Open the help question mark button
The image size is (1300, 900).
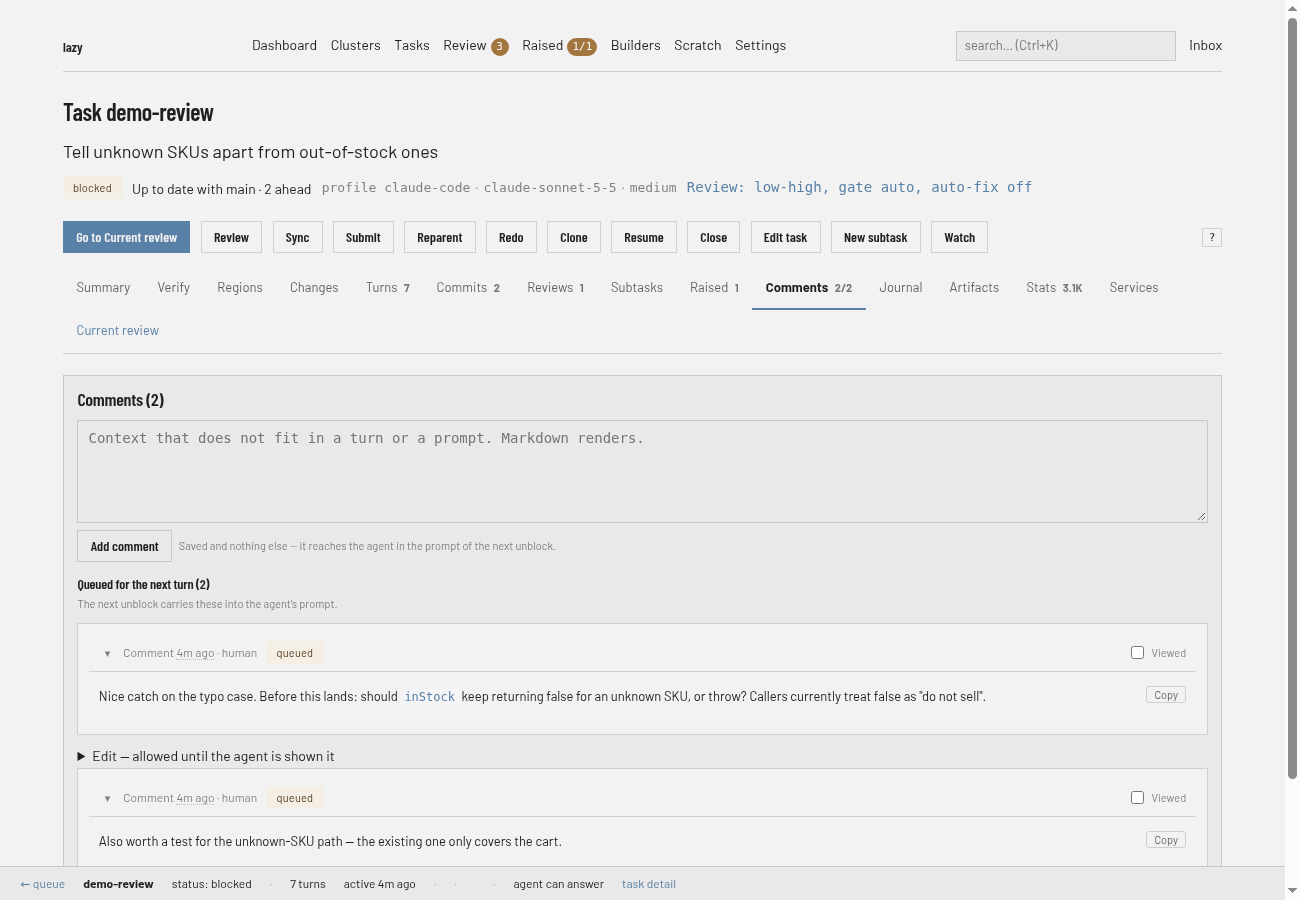coord(1211,237)
